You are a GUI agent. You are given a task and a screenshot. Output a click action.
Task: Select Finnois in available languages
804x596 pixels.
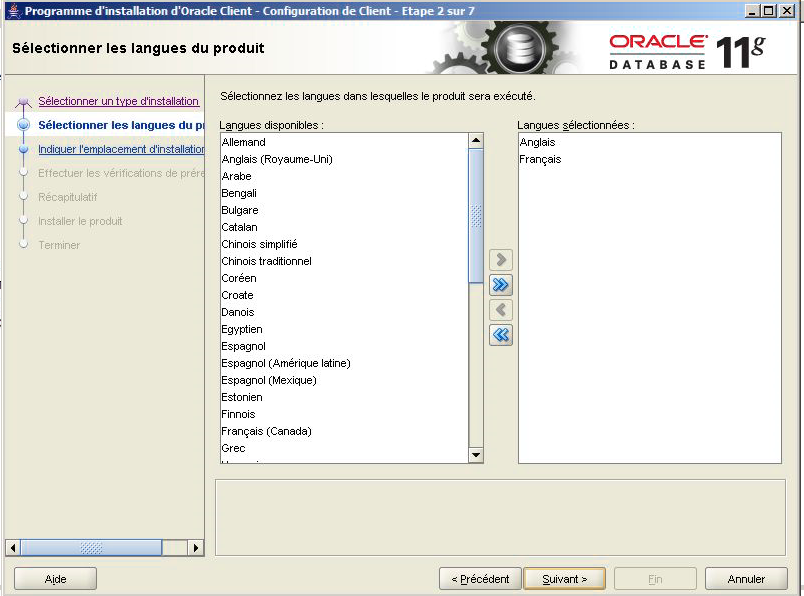tap(344, 414)
